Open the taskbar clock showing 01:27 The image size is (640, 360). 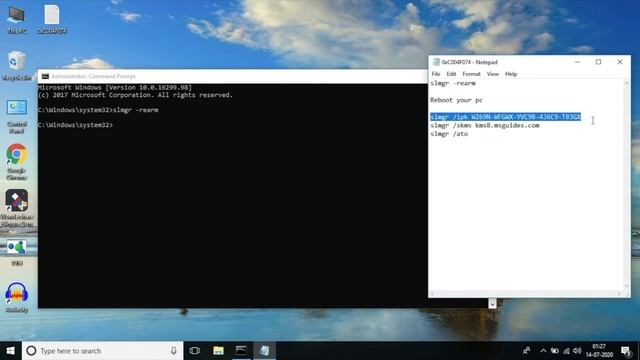599,351
